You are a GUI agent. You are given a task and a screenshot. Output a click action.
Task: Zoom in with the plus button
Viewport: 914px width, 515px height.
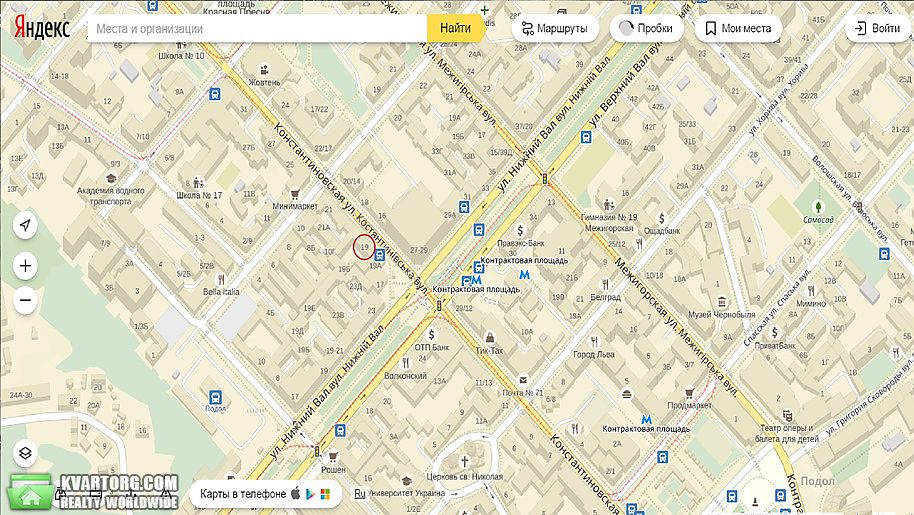25,266
